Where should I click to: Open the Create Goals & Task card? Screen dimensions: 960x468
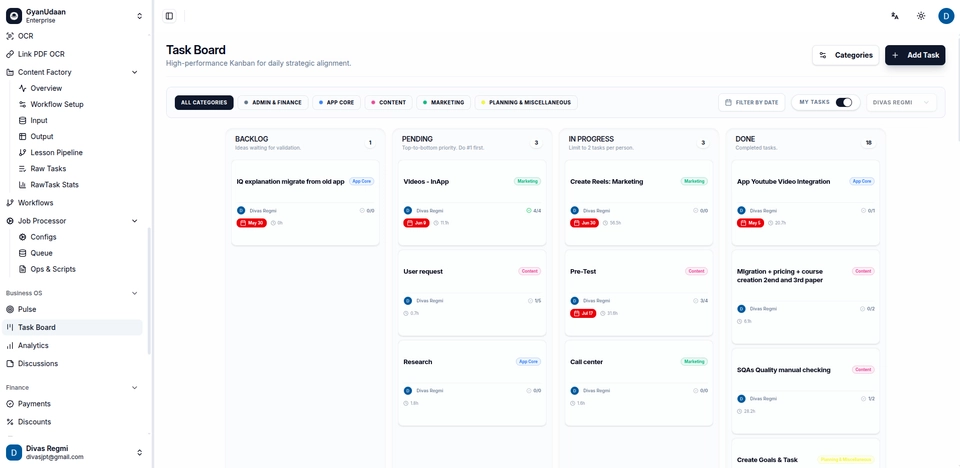pos(806,453)
